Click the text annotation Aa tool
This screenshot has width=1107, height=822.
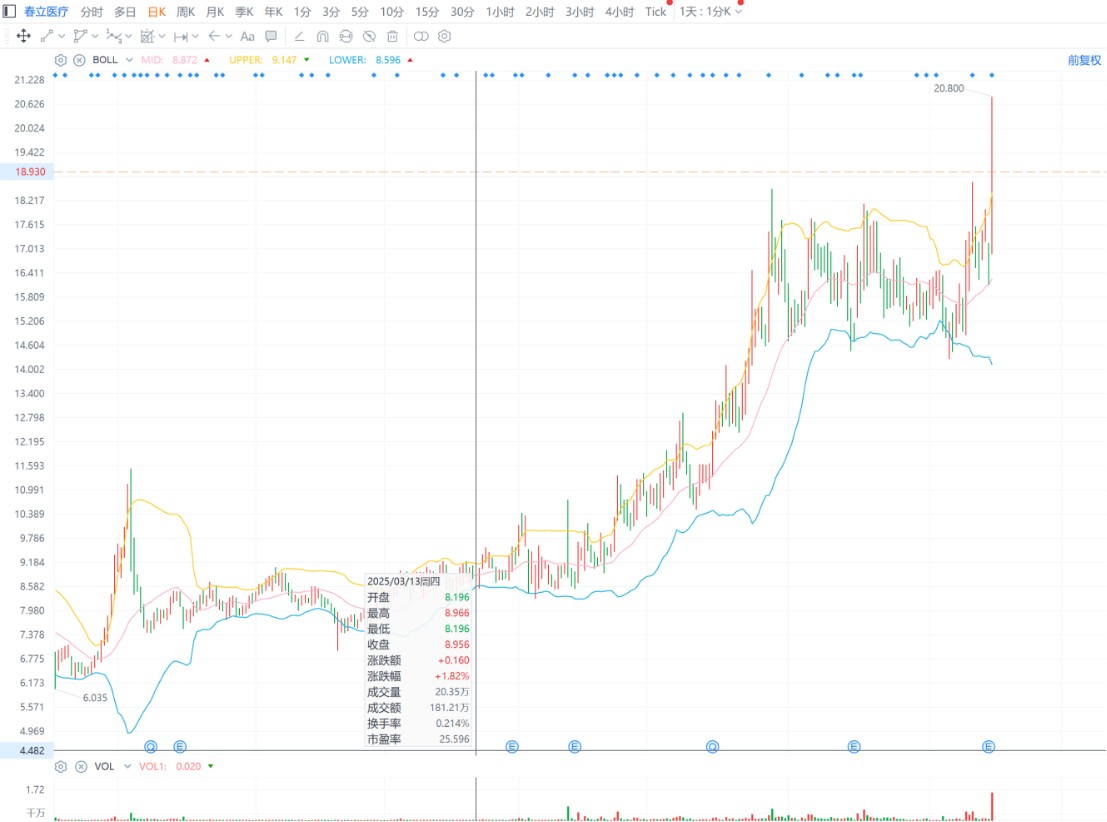248,36
